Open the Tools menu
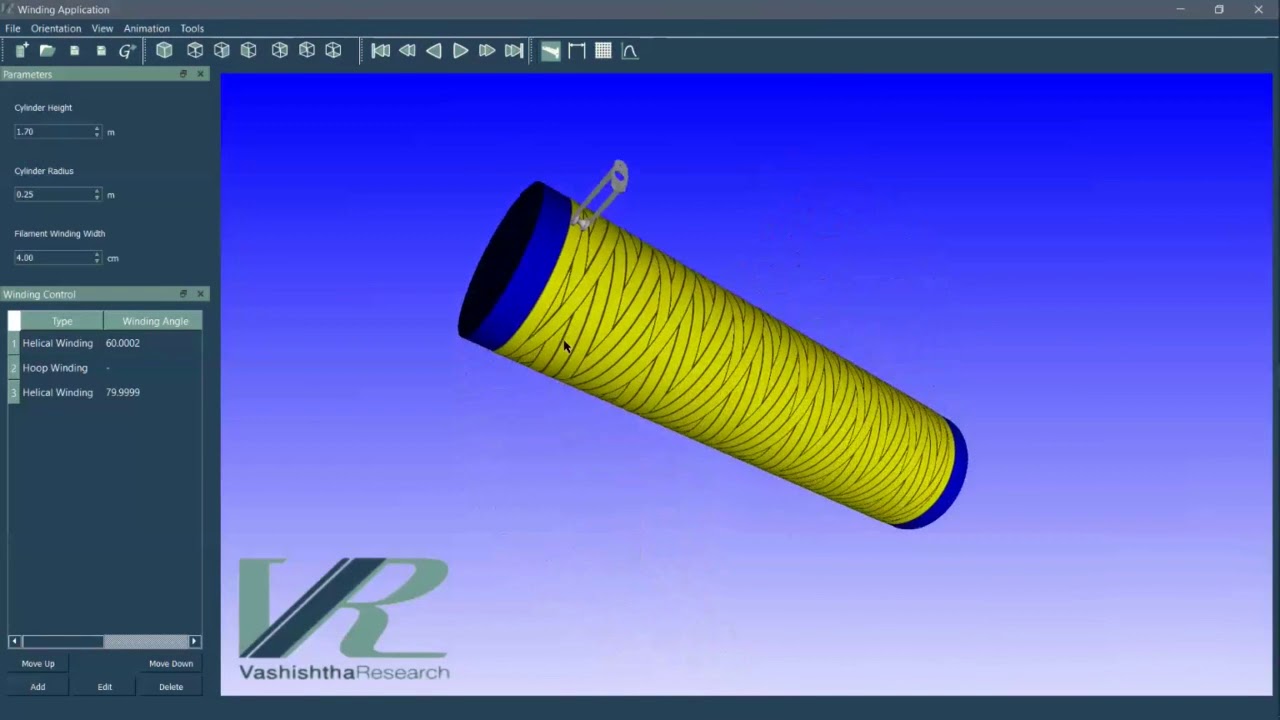This screenshot has height=720, width=1280. 192,28
